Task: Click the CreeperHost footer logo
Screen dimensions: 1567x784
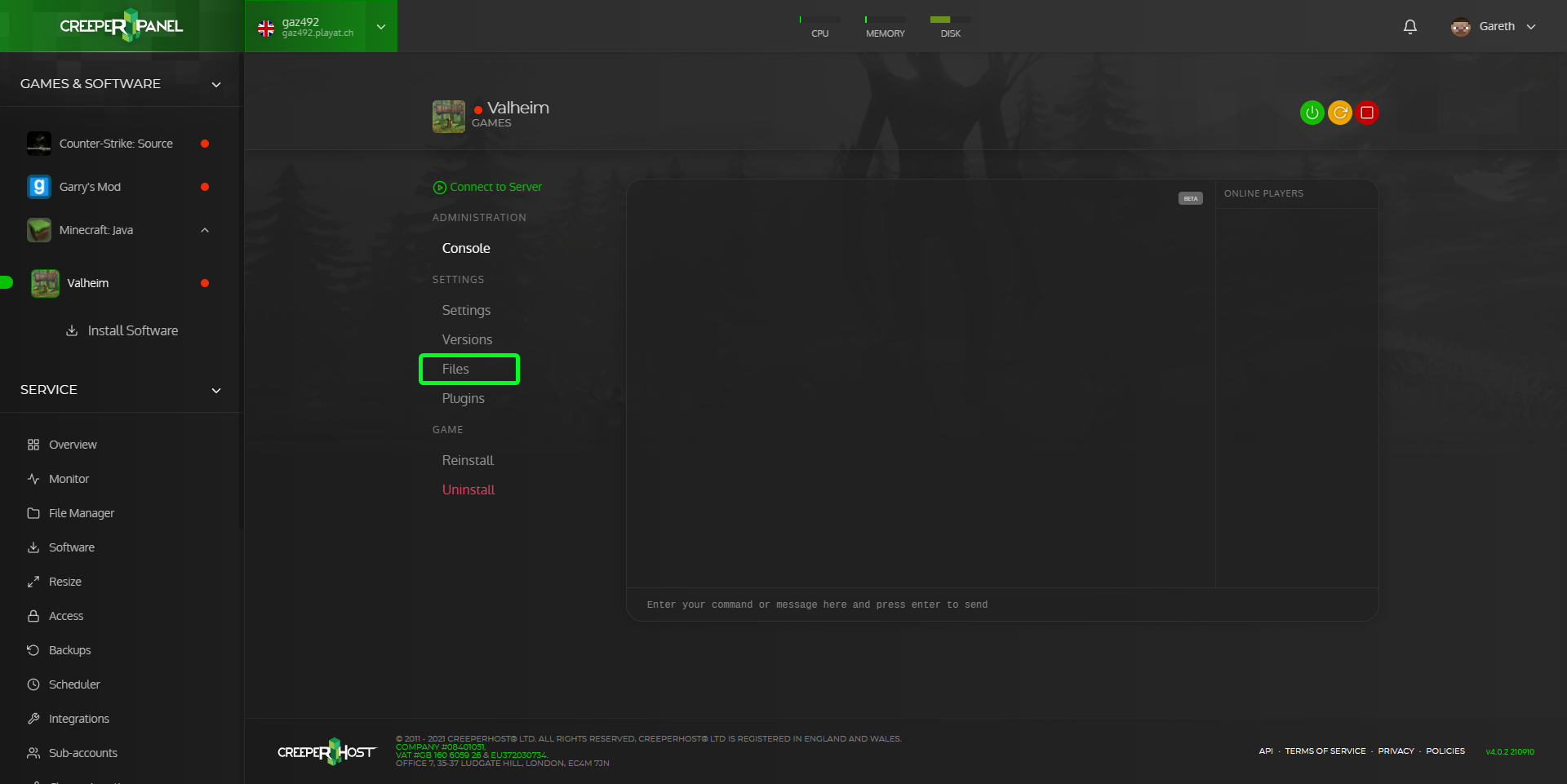Action: (327, 751)
